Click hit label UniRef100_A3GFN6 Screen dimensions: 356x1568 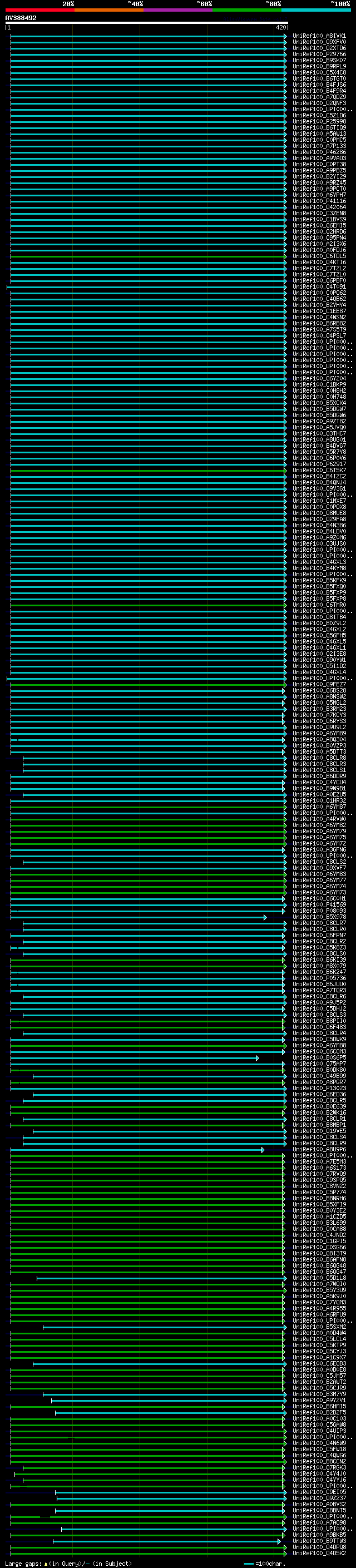tap(319, 850)
